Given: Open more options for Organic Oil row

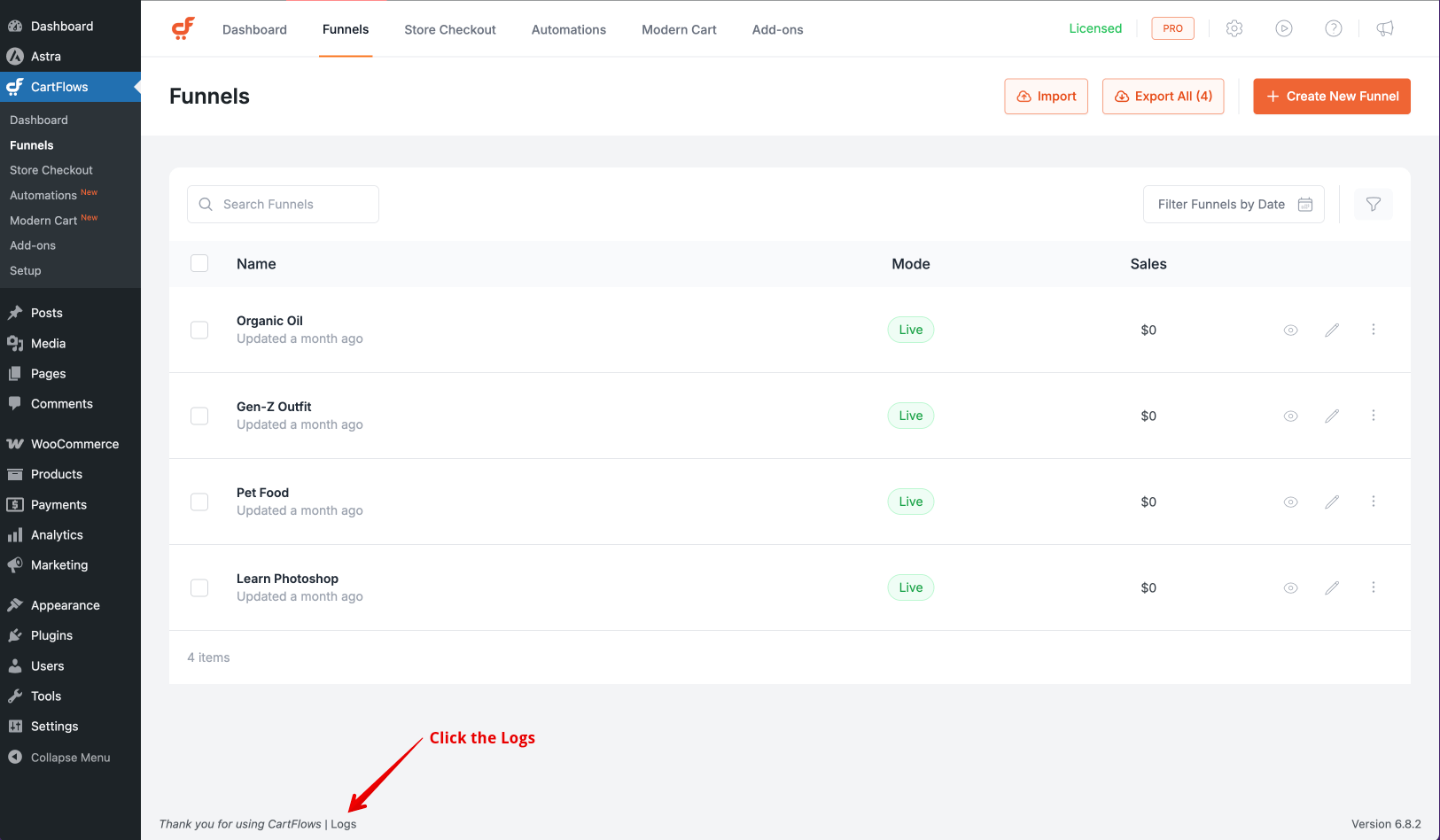Looking at the screenshot, I should tap(1374, 330).
